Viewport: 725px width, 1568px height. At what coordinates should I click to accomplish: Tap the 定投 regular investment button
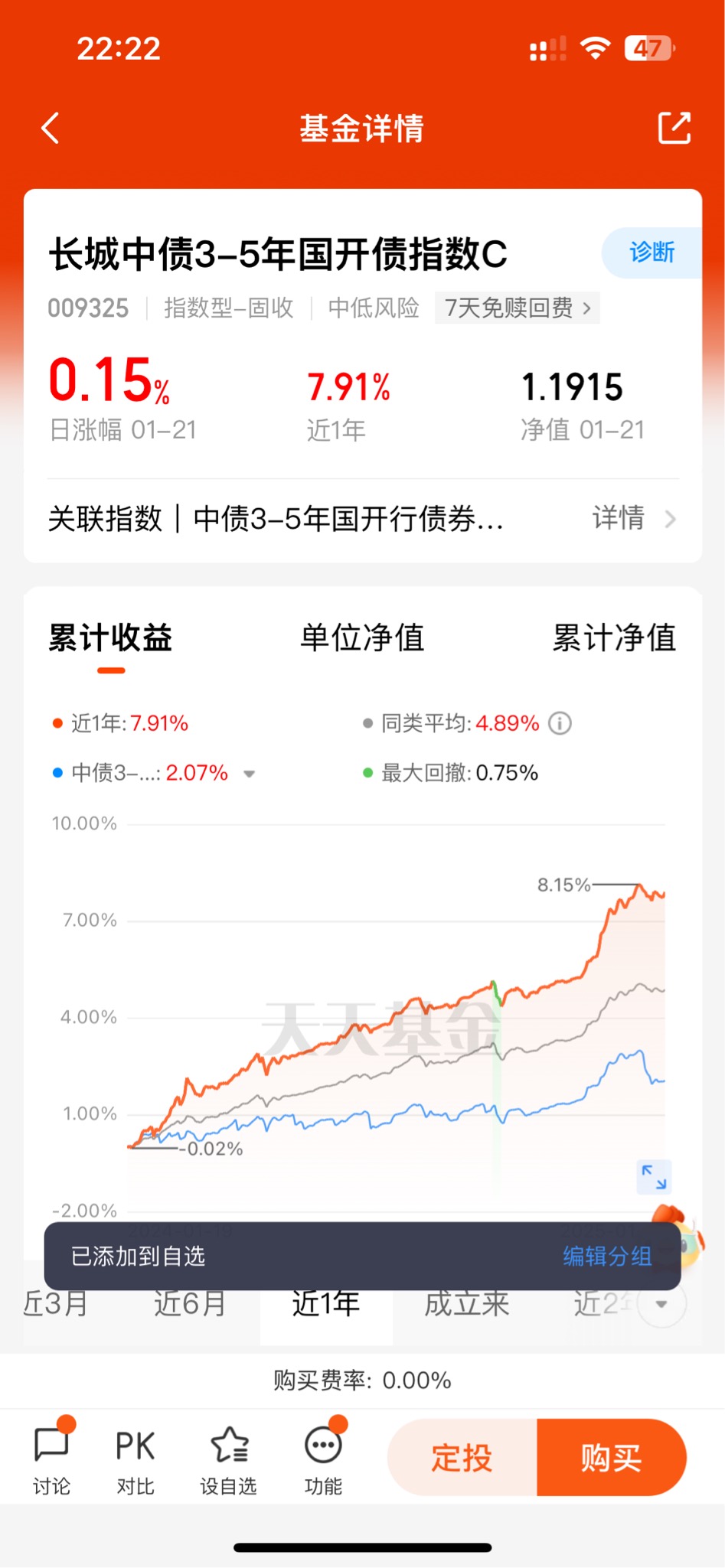[x=462, y=1458]
